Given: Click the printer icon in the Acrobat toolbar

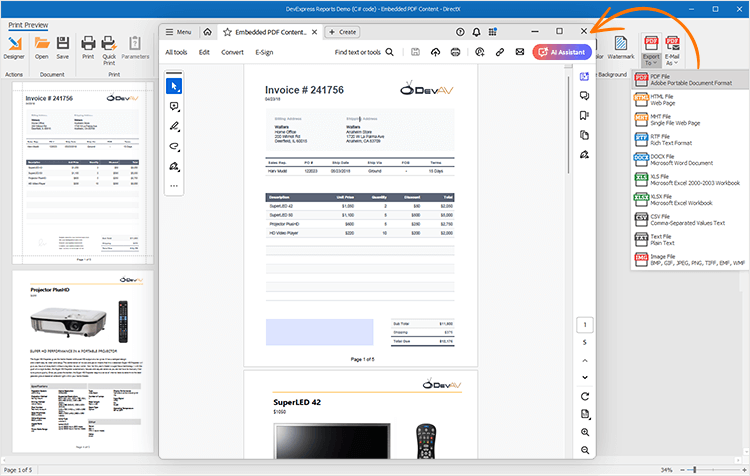Looking at the screenshot, I should coord(456,51).
